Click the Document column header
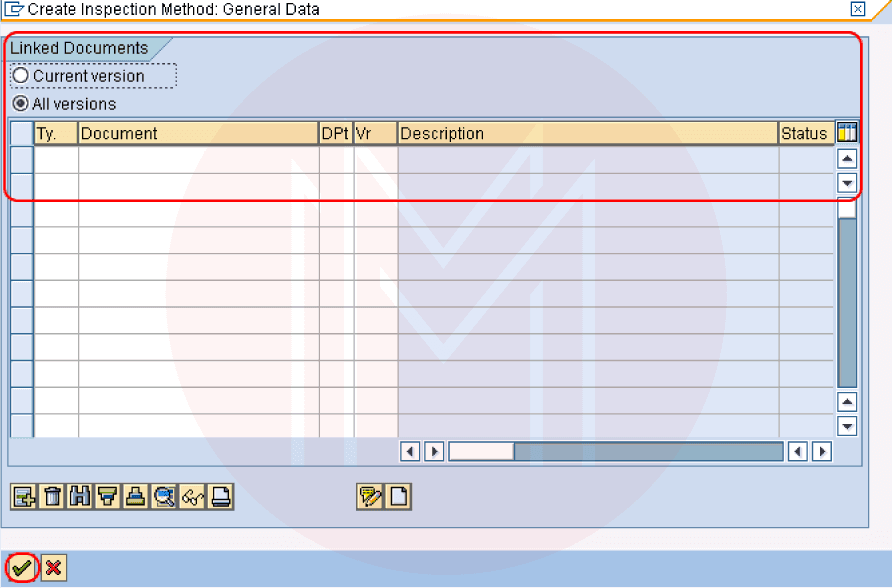Image resolution: width=892 pixels, height=588 pixels. (198, 133)
